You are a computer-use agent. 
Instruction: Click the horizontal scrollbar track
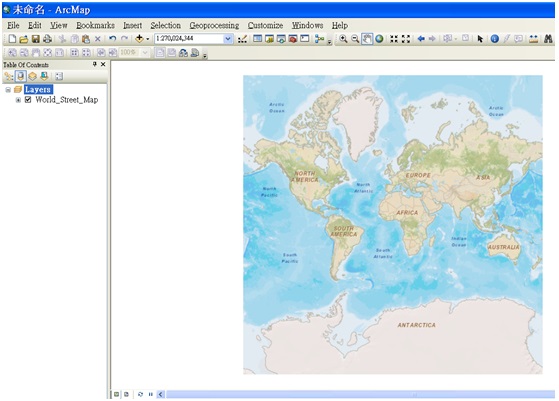tap(360, 394)
